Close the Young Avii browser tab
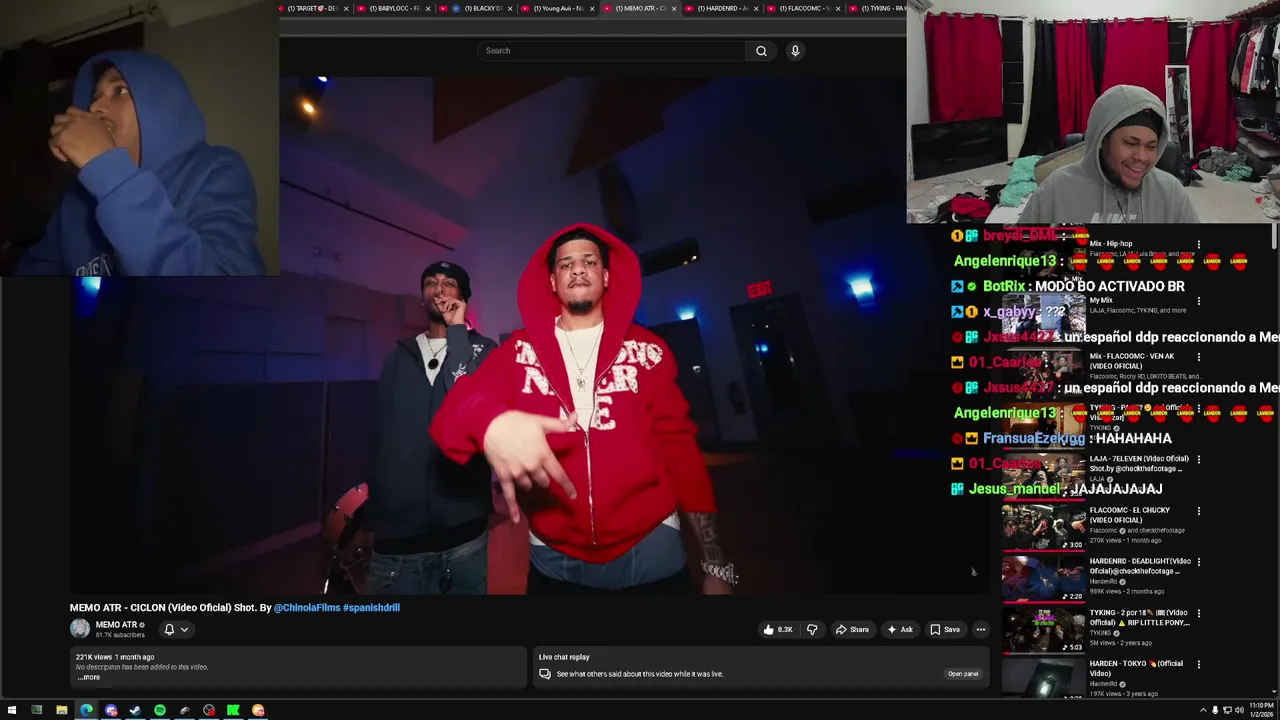 592,8
